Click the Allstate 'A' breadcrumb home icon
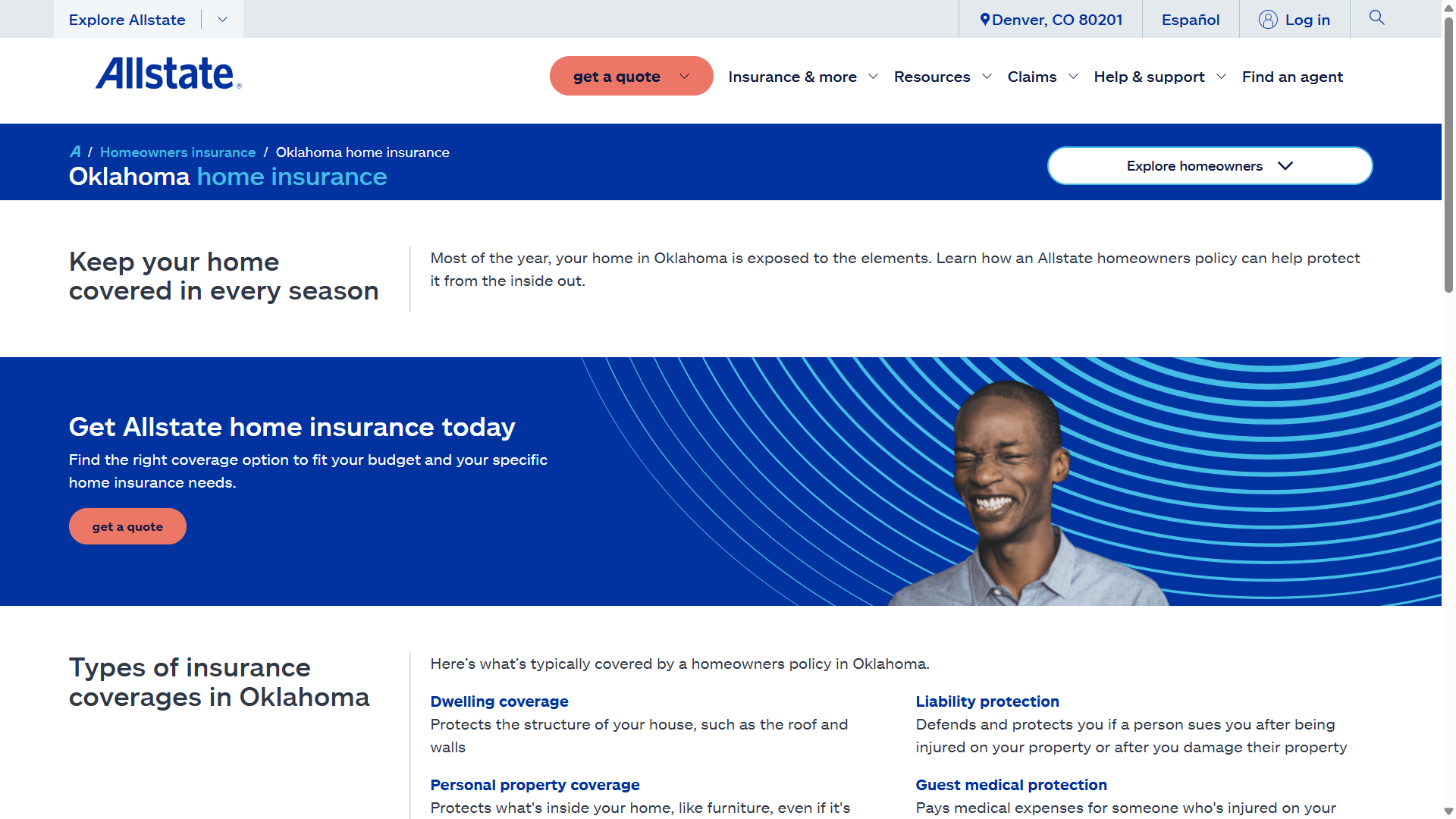Viewport: 1456px width, 819px height. 76,152
